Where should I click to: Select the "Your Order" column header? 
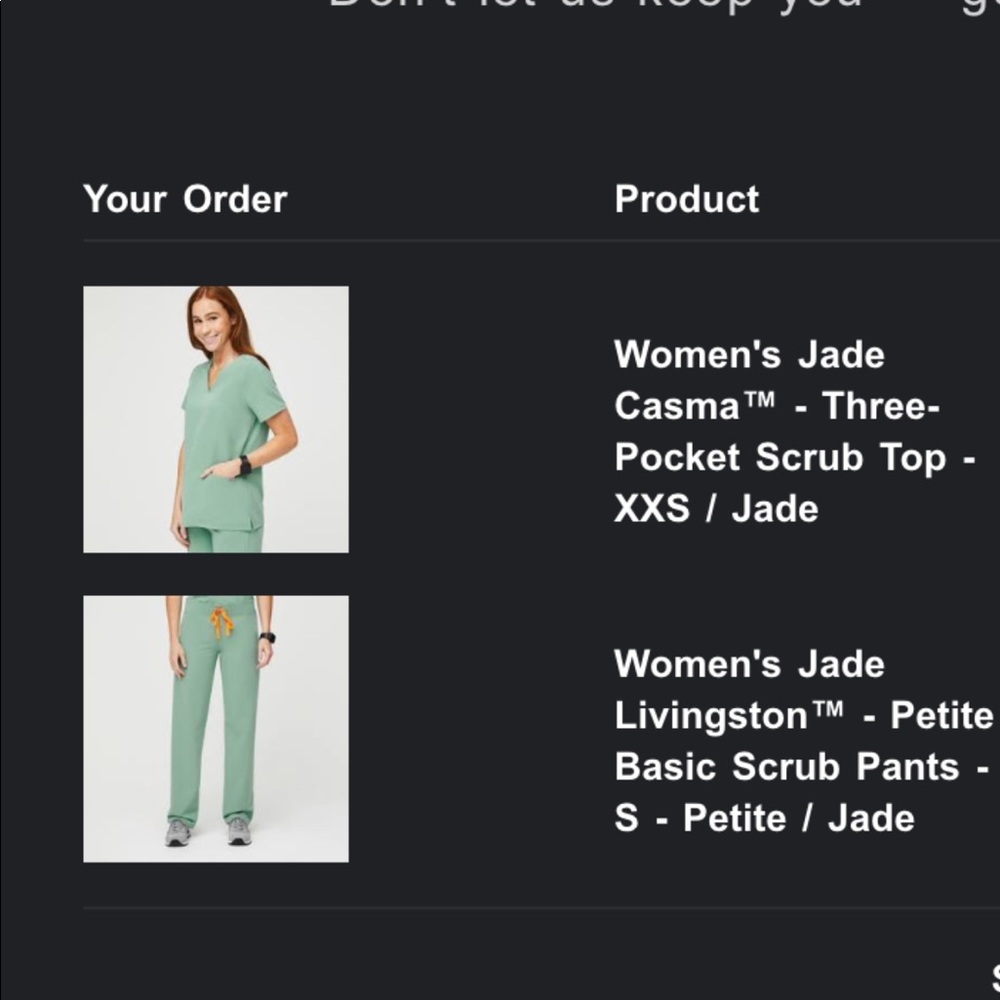[x=185, y=199]
